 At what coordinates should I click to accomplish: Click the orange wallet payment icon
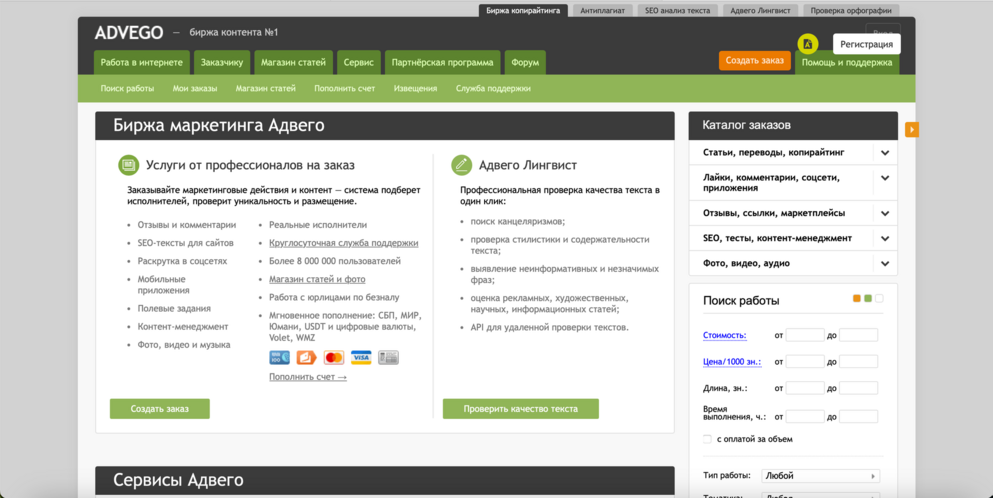tap(307, 357)
